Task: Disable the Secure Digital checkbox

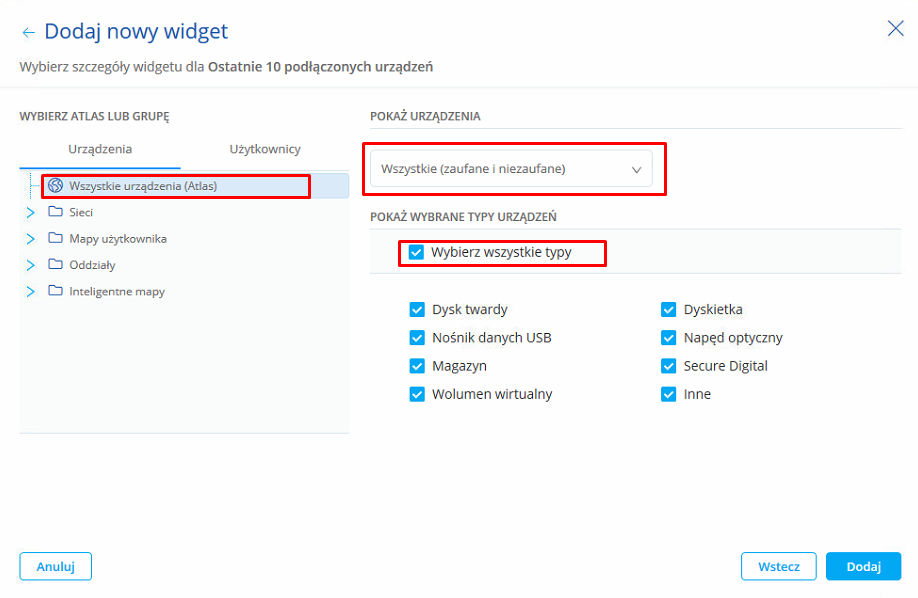Action: (669, 366)
